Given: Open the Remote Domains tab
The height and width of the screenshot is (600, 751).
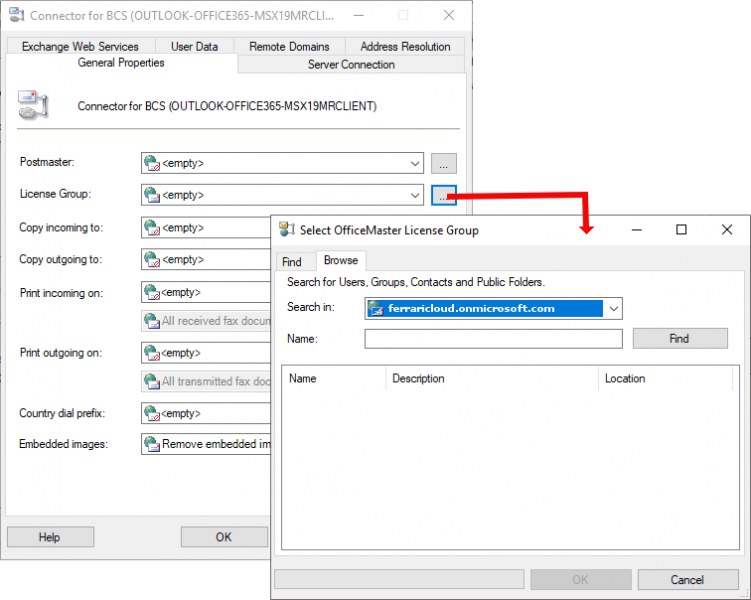Looking at the screenshot, I should coord(289,46).
